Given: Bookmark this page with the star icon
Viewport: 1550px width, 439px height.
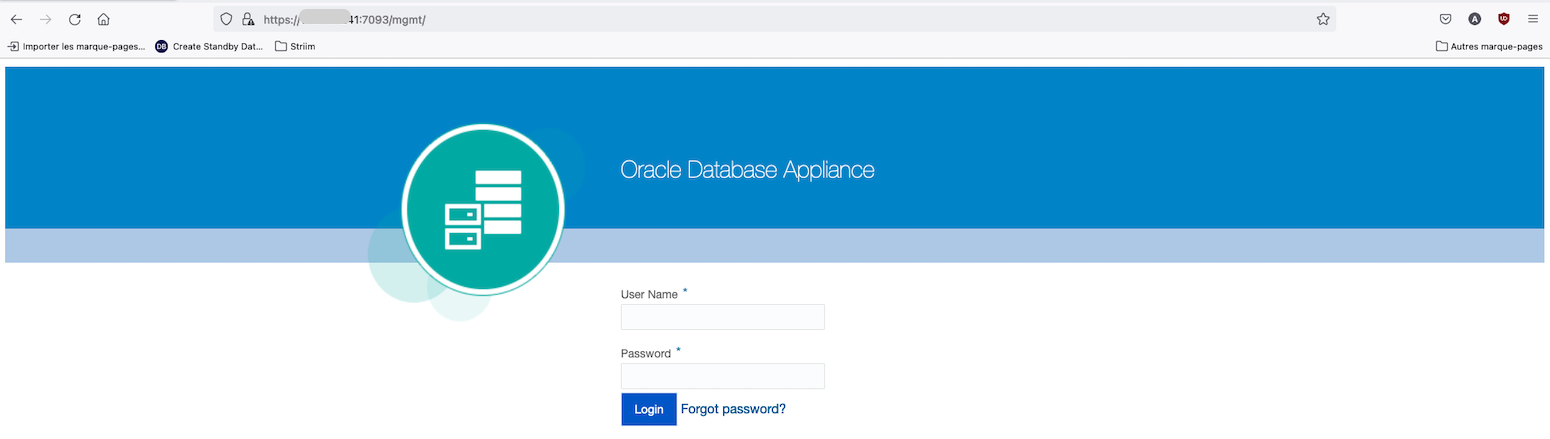Looking at the screenshot, I should tap(1323, 19).
